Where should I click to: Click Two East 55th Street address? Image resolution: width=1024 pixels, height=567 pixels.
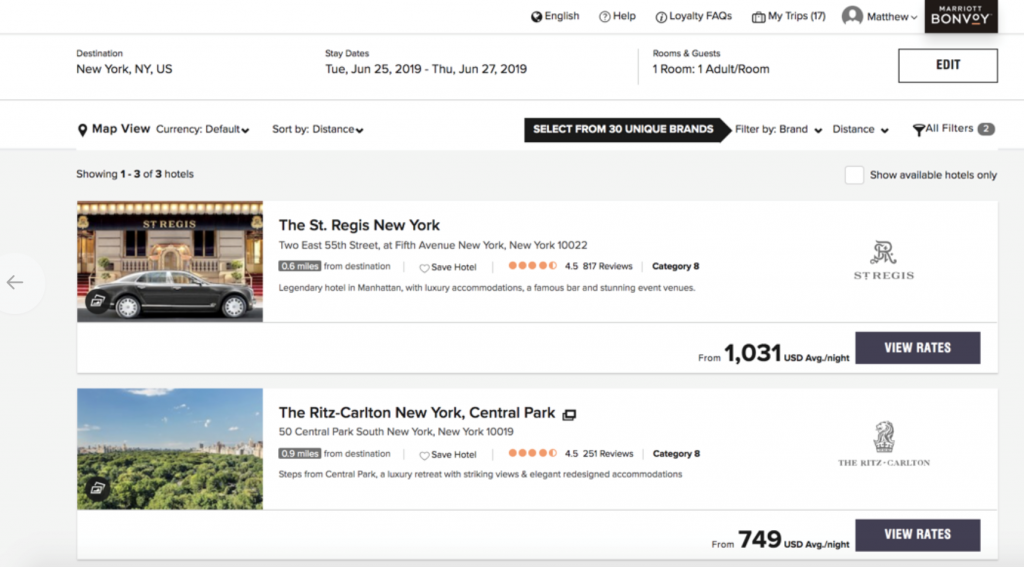[433, 246]
